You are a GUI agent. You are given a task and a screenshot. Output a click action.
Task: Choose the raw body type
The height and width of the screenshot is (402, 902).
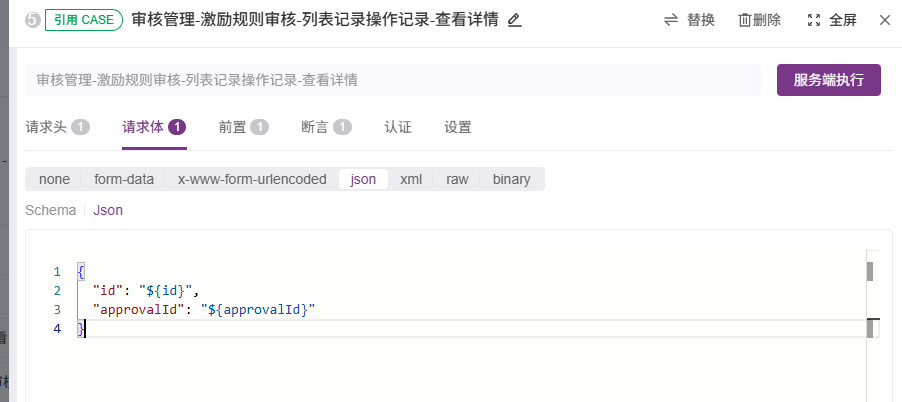coord(457,179)
